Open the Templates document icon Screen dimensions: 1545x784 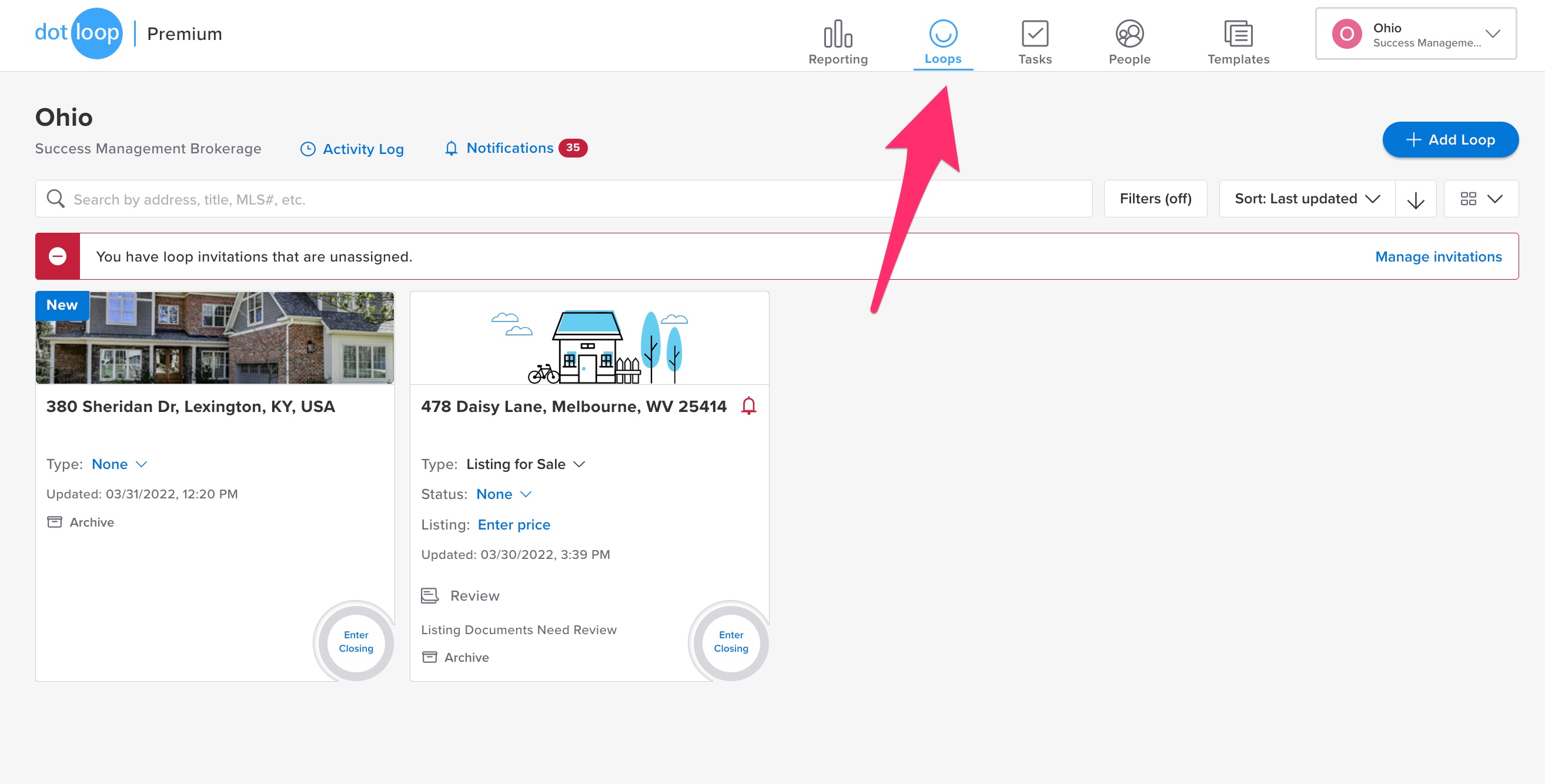pos(1238,33)
